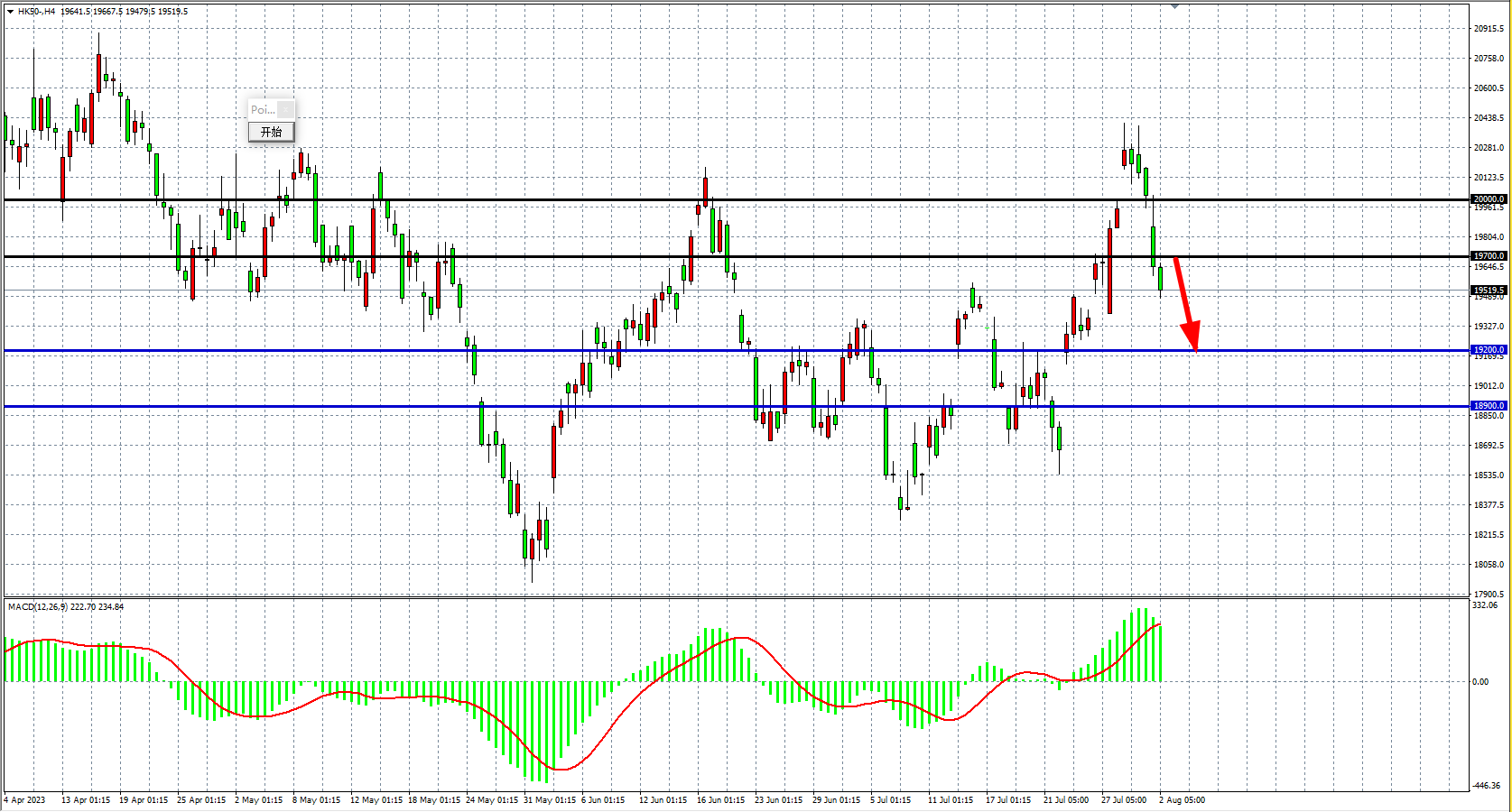The image size is (1512, 812).
Task: Click the 17900.5 value on price scale
Action: click(1489, 594)
